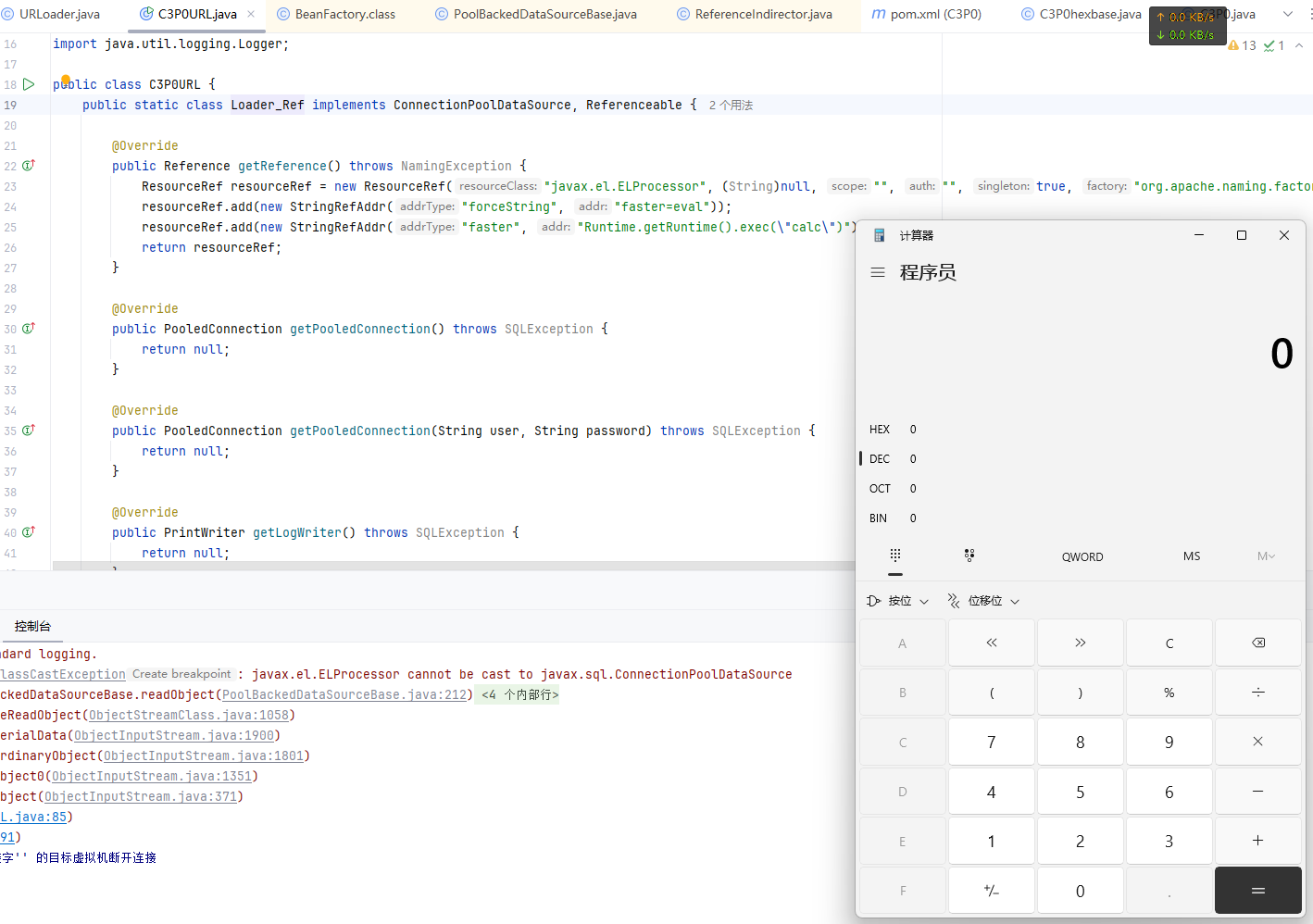Screen dimensions: 1313x924
Task: Switch to the bit toggling keypad icon
Action: coord(969,556)
